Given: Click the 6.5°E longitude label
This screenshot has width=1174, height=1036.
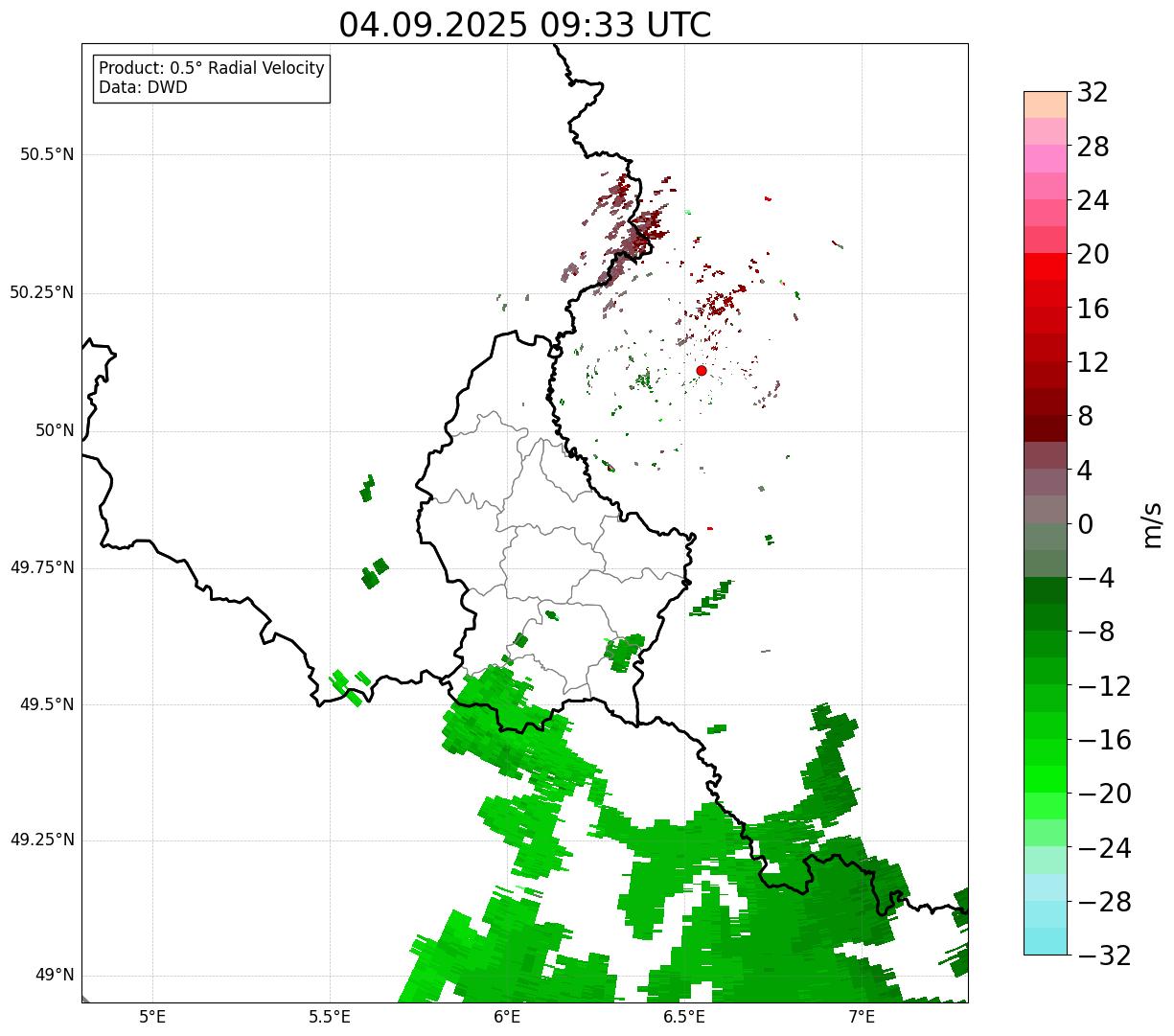Looking at the screenshot, I should click(x=684, y=1016).
